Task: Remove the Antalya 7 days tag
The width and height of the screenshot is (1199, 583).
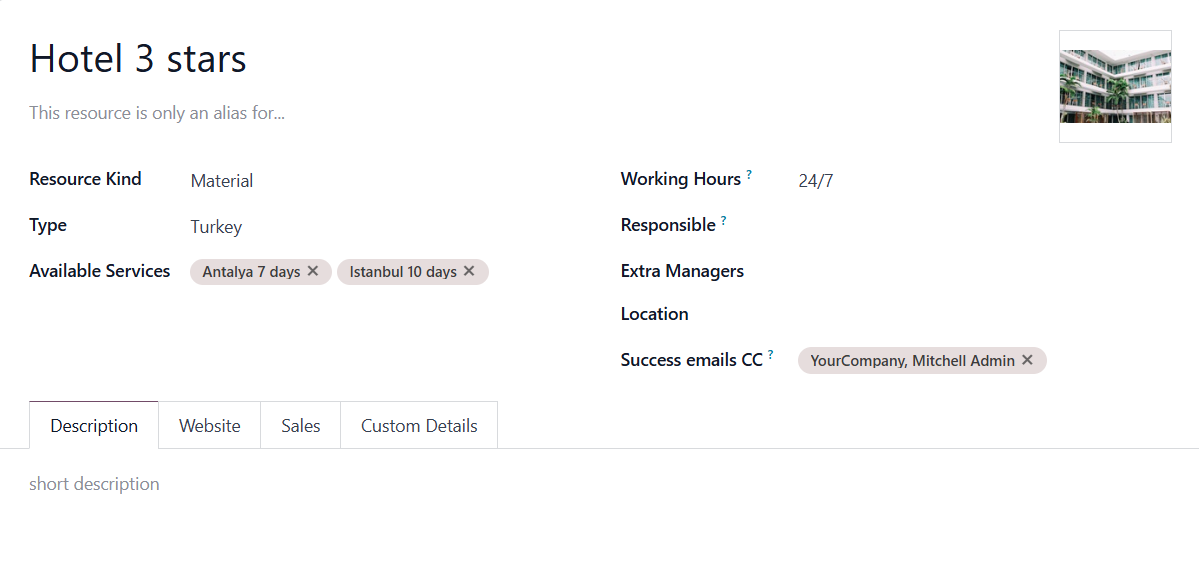Action: (313, 271)
